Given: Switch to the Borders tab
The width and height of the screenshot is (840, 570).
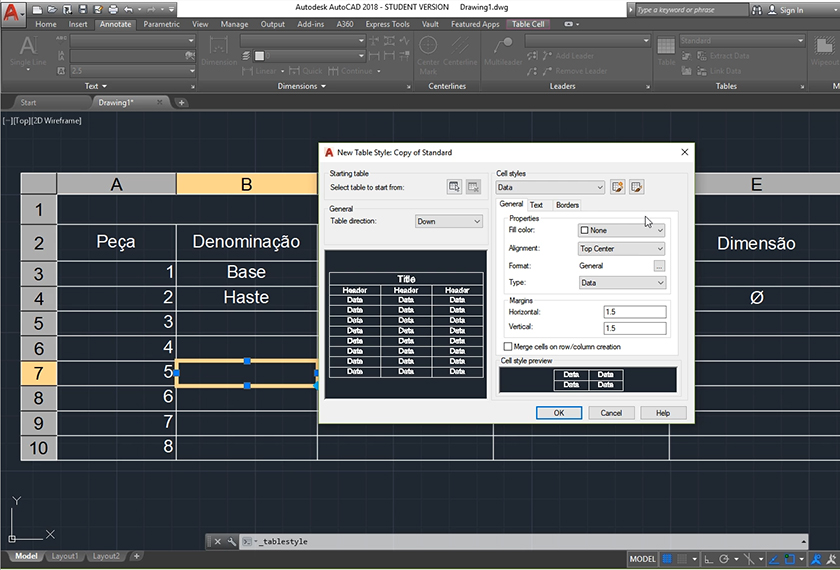Looking at the screenshot, I should pos(567,205).
